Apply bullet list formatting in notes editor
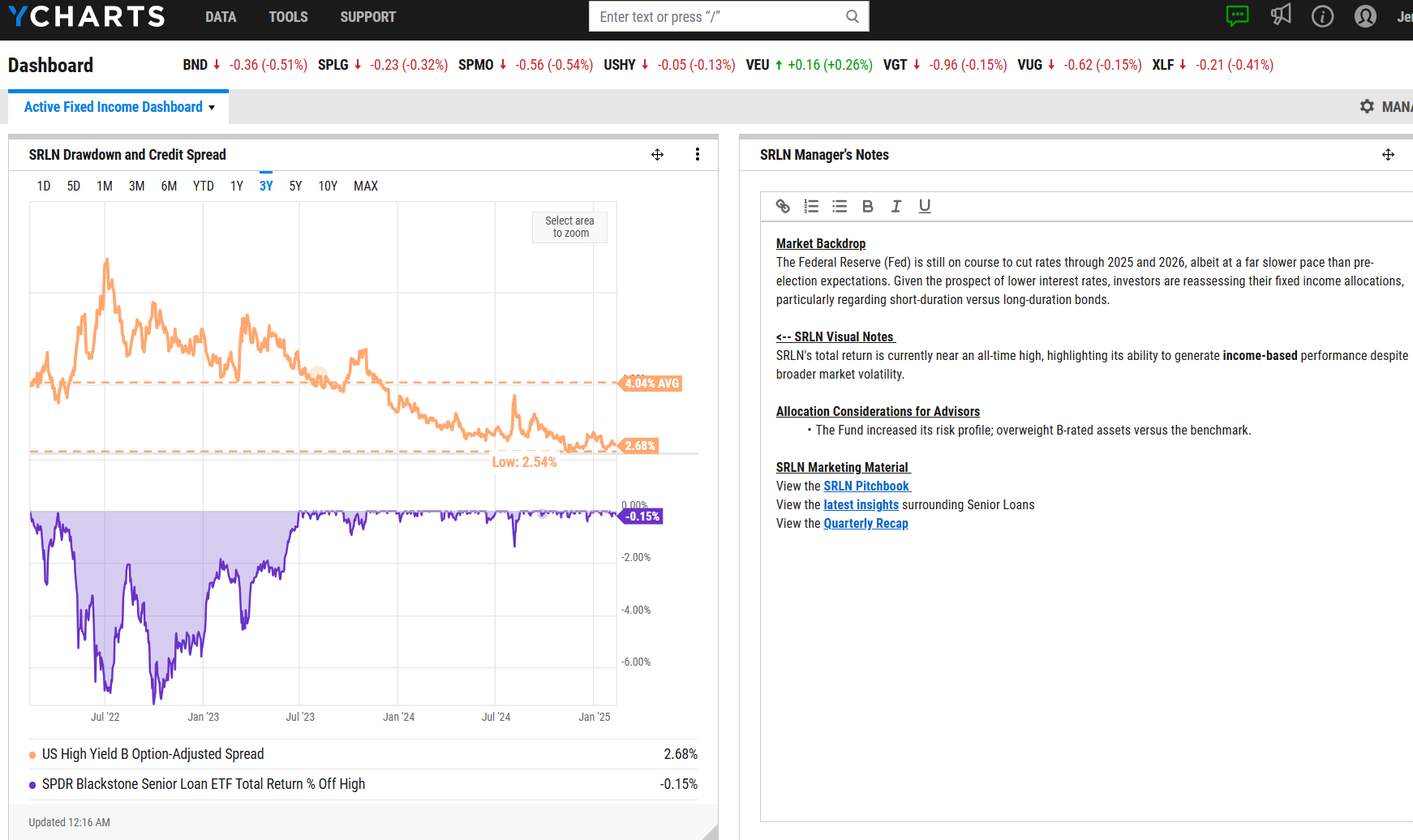Viewport: 1413px width, 840px height. [x=840, y=206]
